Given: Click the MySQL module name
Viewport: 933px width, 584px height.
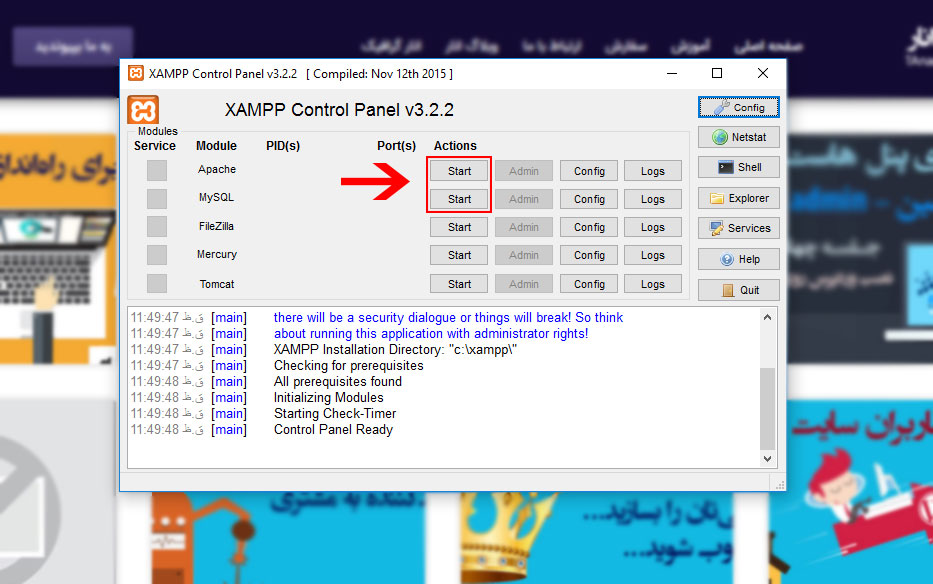Looking at the screenshot, I should 217,197.
